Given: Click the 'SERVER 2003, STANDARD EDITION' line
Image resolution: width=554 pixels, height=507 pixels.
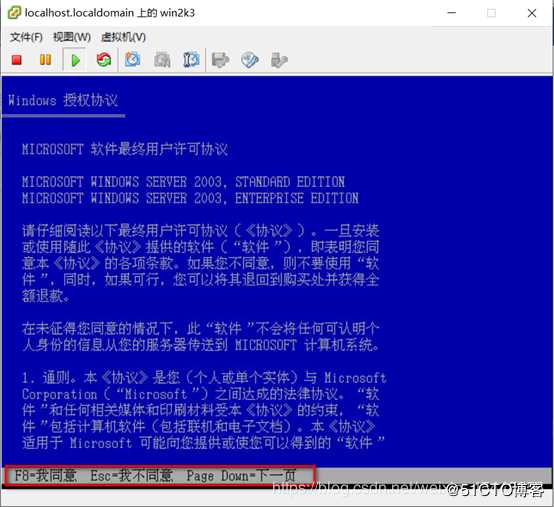Looking at the screenshot, I should pos(183,182).
